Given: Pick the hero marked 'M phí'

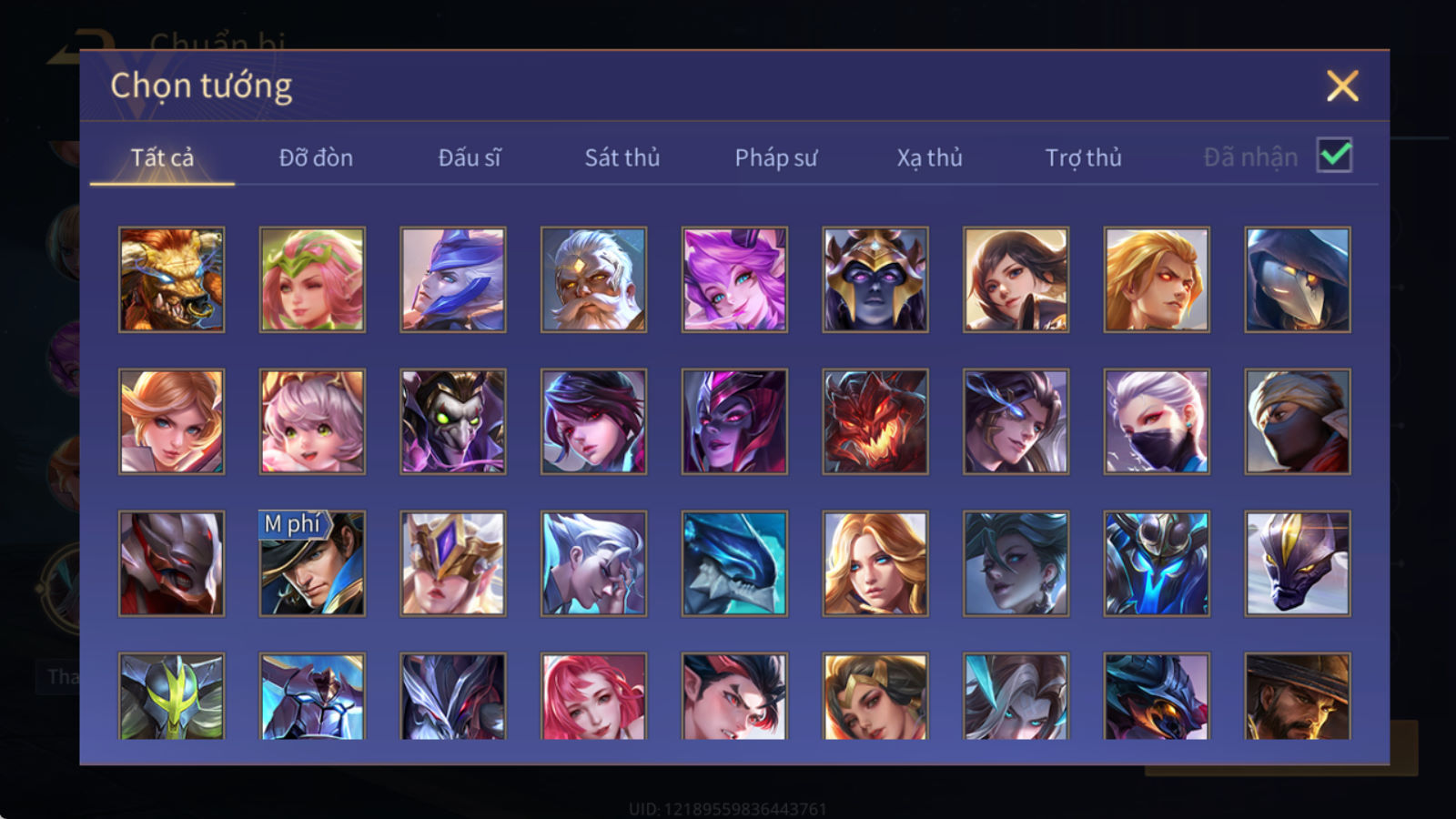Looking at the screenshot, I should pyautogui.click(x=312, y=563).
